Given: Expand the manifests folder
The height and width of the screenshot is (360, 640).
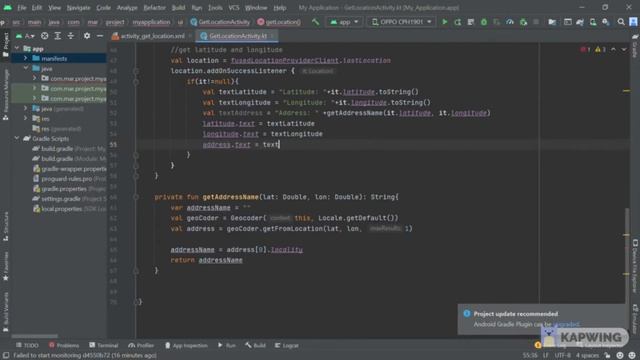Looking at the screenshot, I should coord(26,58).
